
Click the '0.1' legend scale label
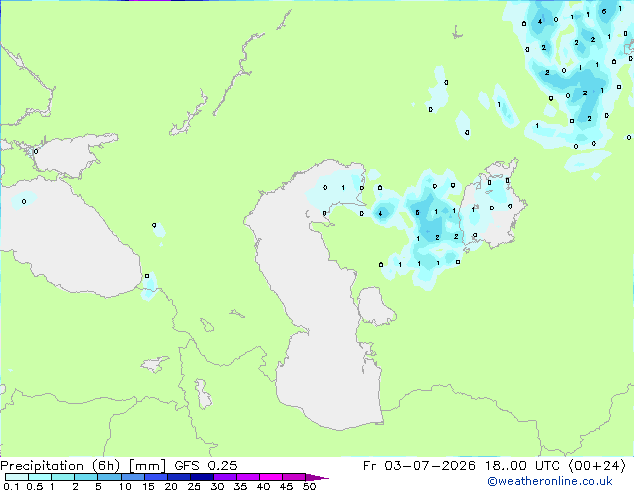pos(11,486)
